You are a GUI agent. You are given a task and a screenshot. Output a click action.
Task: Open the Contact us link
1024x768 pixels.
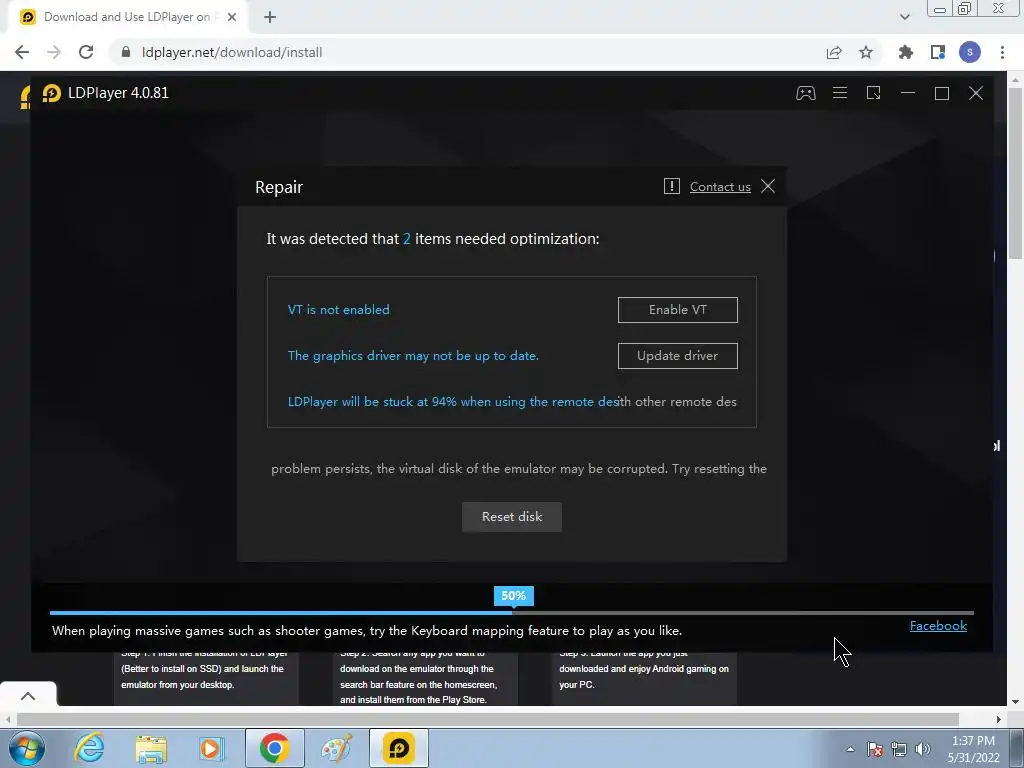[720, 187]
